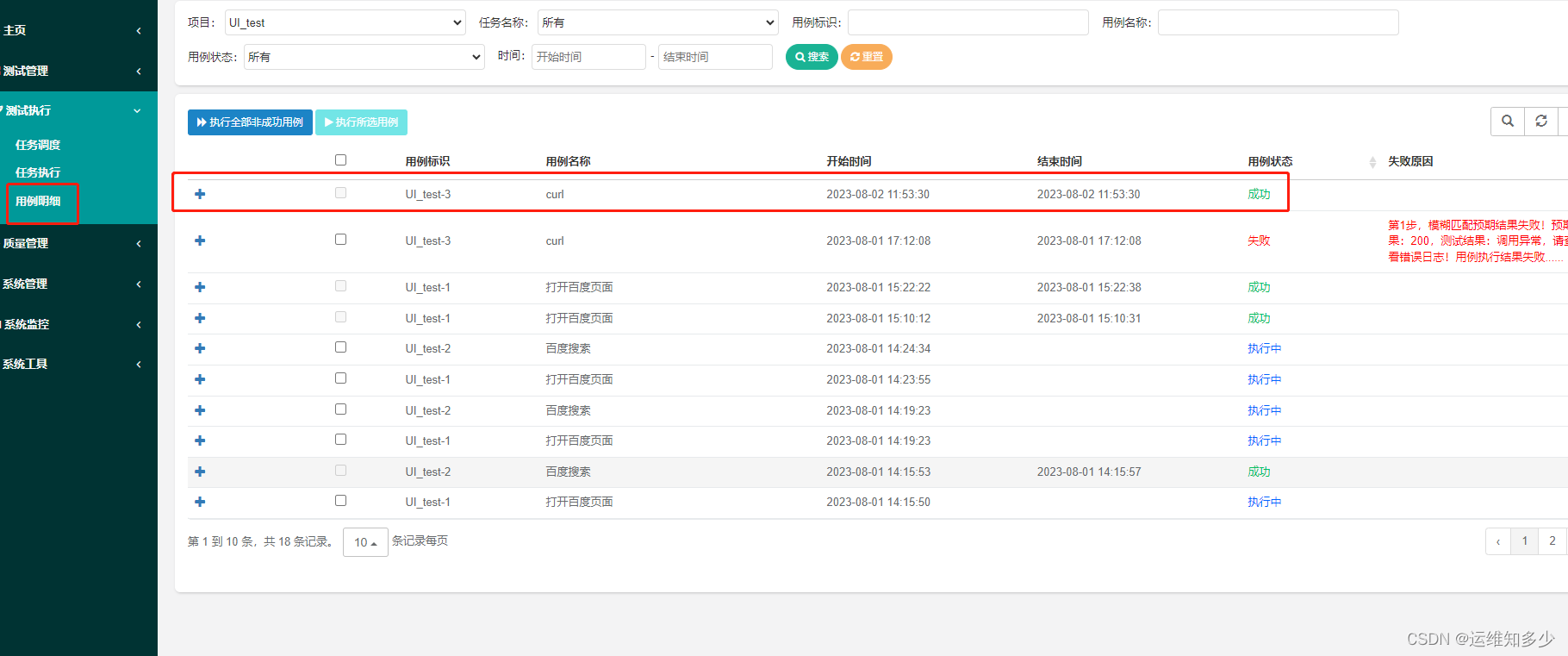The height and width of the screenshot is (656, 1568).
Task: Check the row checkbox for 14:15:50
Action: point(340,501)
